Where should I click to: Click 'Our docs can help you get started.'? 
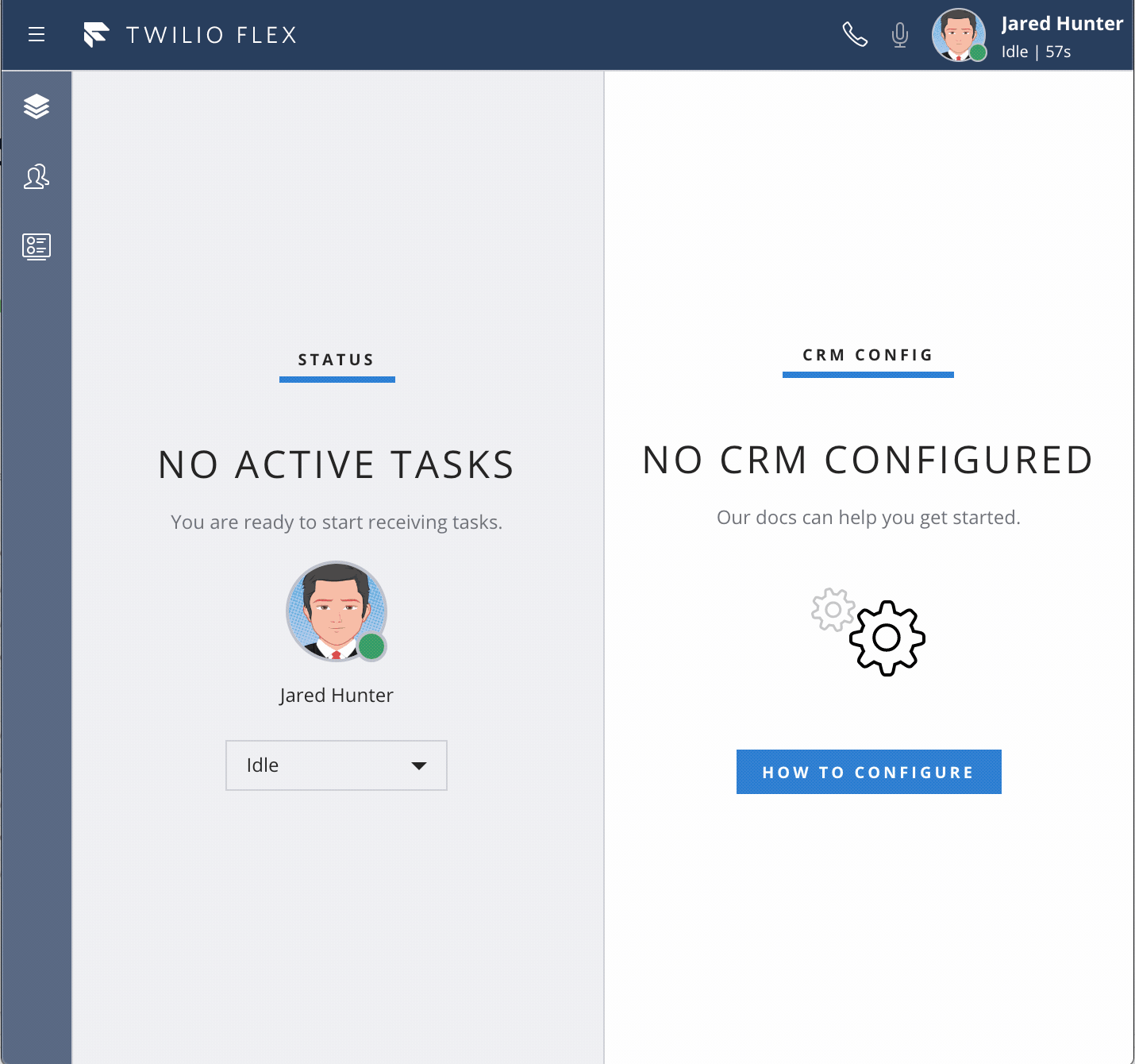point(868,518)
